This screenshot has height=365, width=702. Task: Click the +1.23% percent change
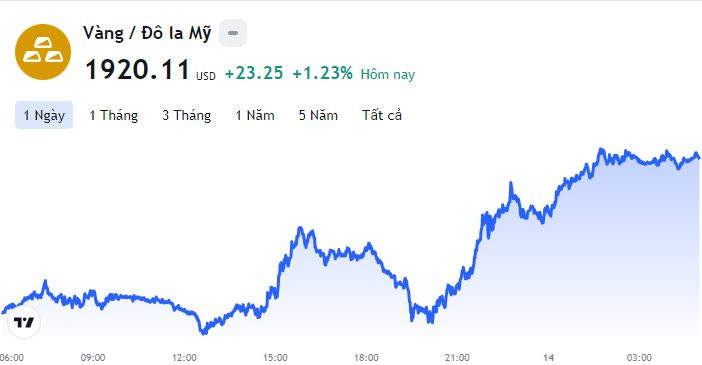322,73
